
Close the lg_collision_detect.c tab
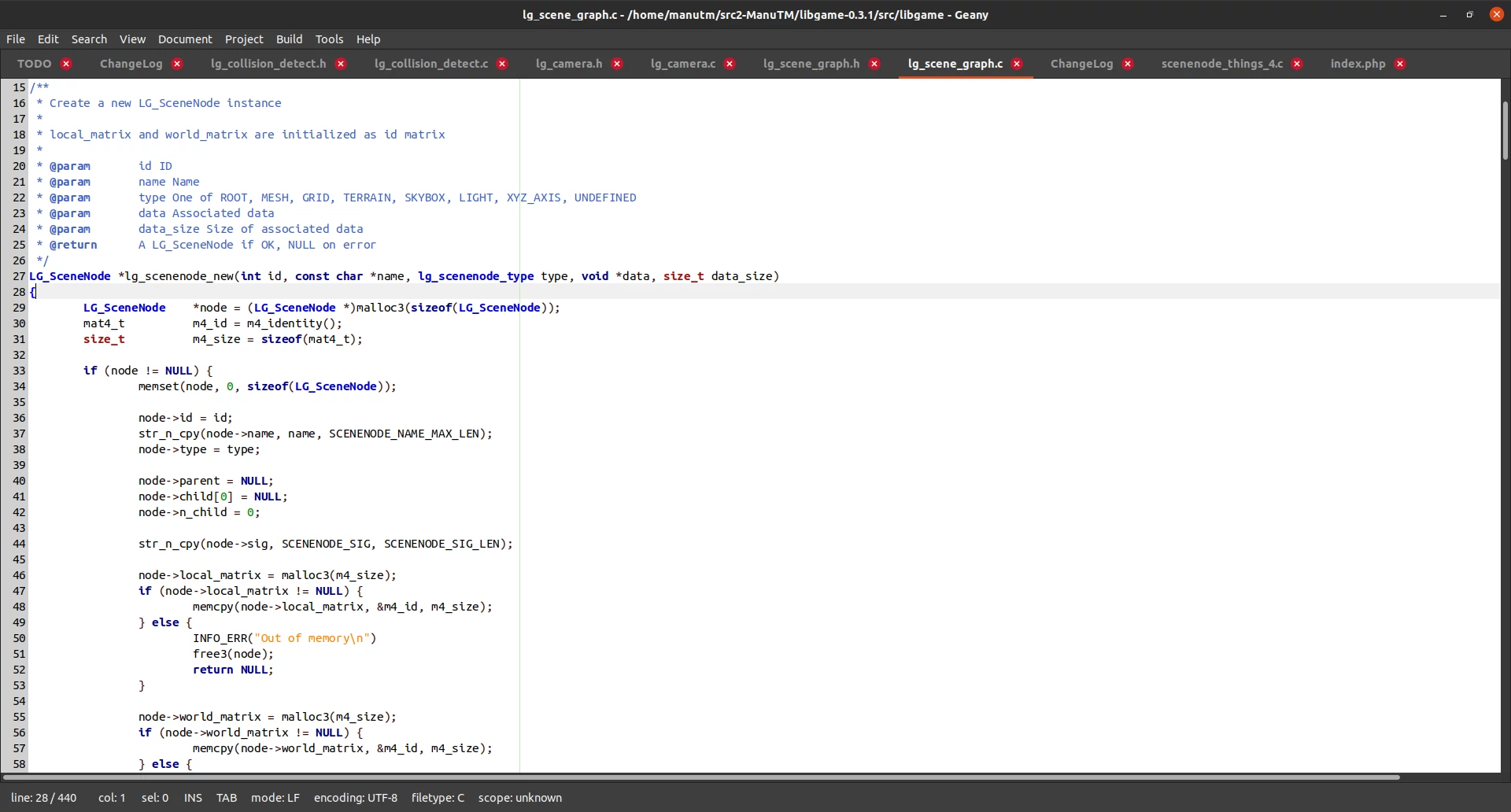[503, 64]
